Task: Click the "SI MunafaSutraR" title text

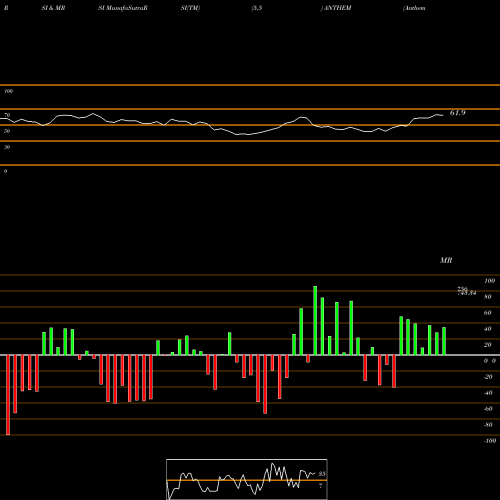Action: [x=123, y=8]
